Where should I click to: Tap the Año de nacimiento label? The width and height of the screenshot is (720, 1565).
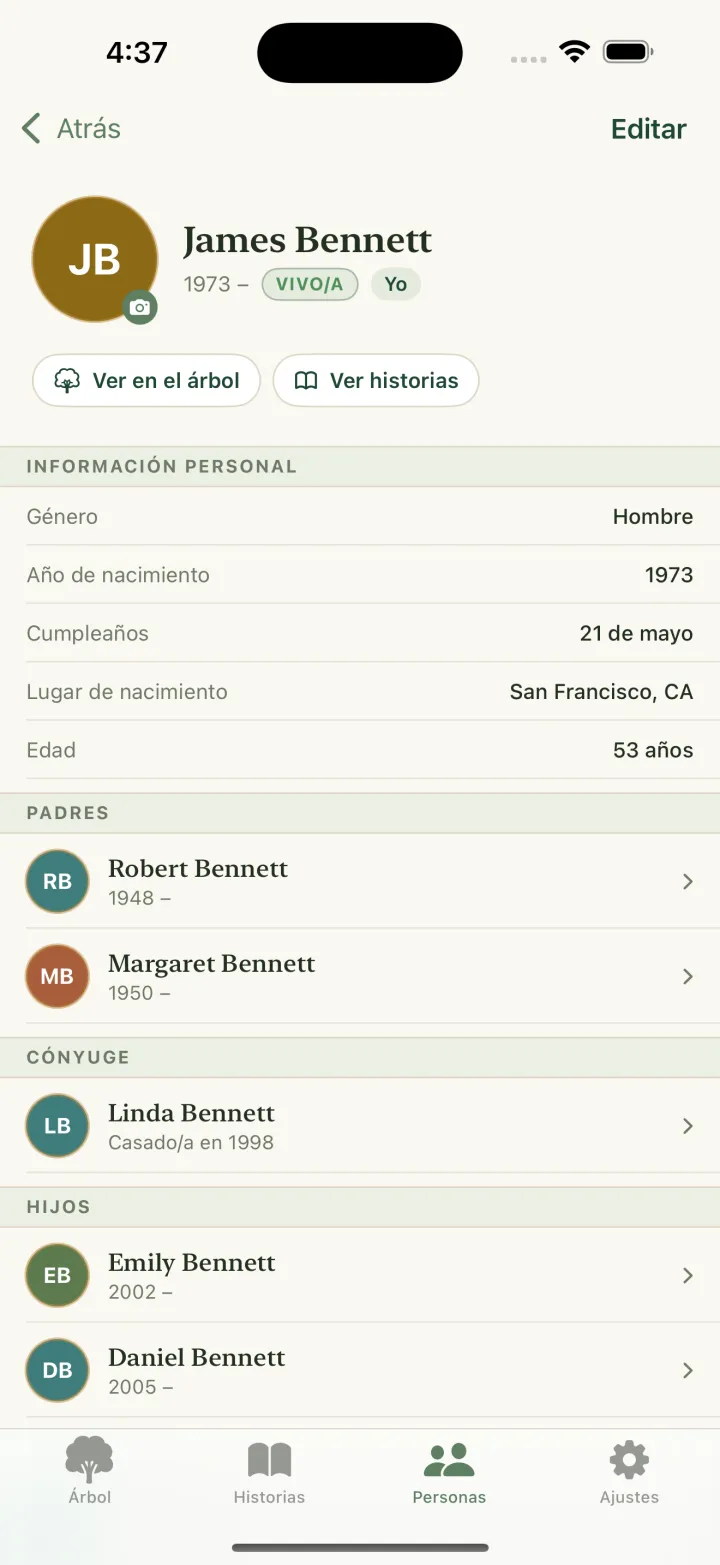tap(118, 575)
